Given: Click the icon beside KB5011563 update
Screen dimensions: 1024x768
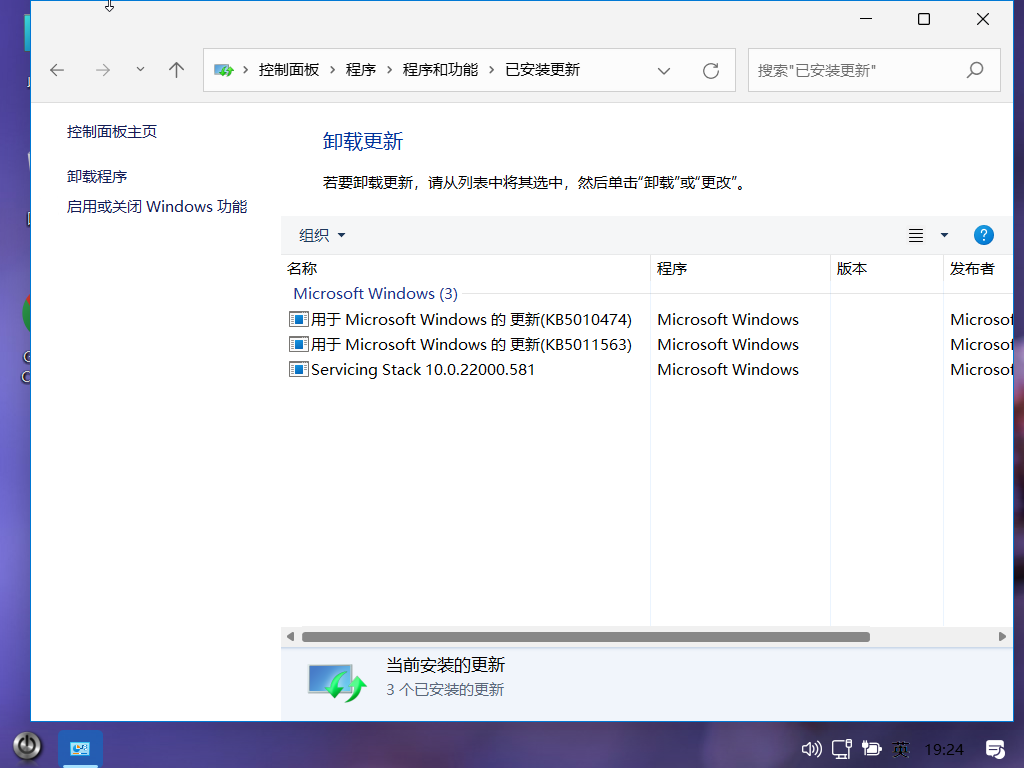Looking at the screenshot, I should pos(298,344).
